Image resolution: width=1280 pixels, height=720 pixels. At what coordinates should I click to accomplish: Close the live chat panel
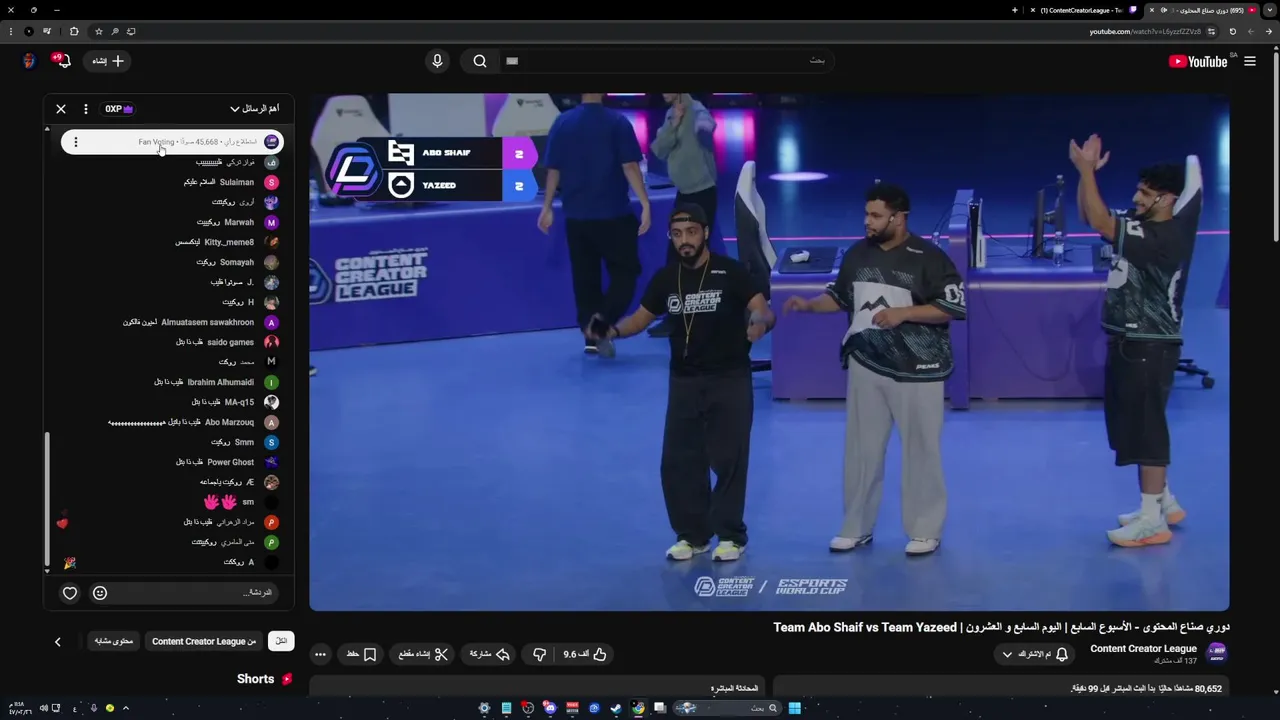click(61, 109)
